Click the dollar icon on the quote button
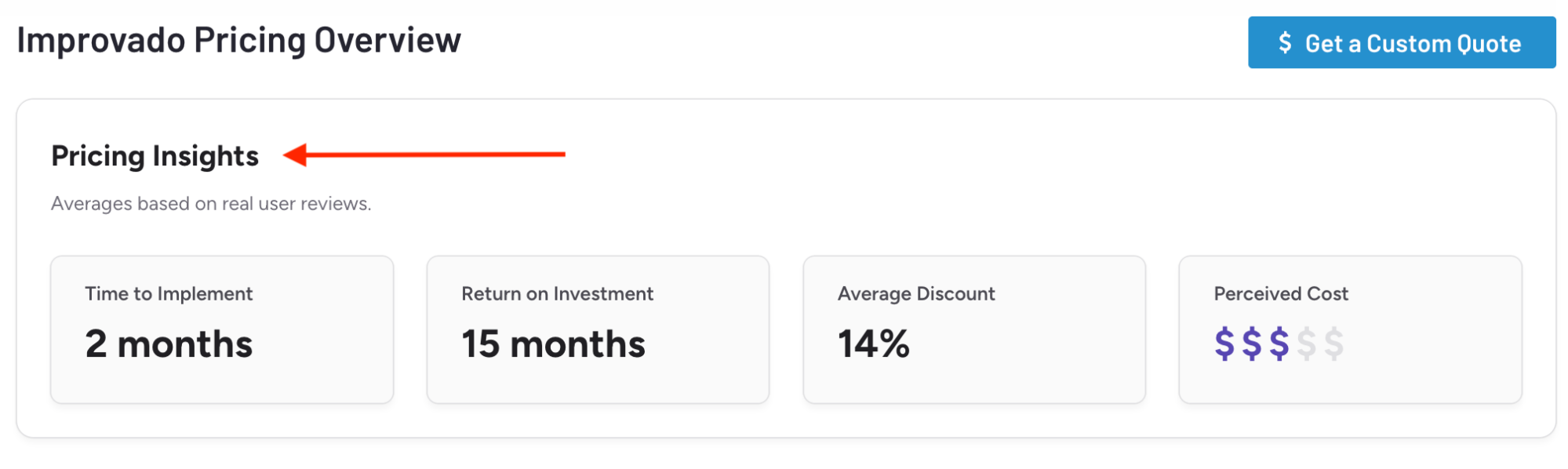This screenshot has height=469, width=1568. tap(1284, 43)
